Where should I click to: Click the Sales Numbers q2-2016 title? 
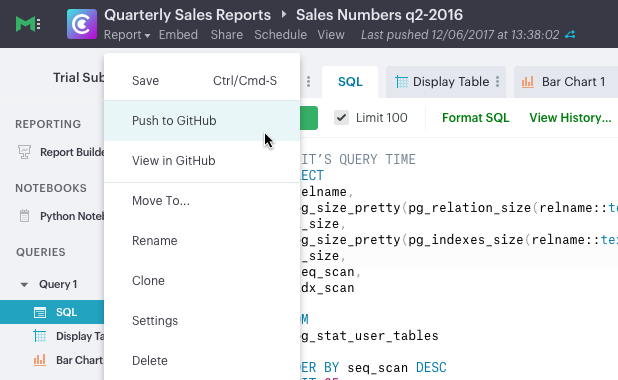tap(379, 15)
